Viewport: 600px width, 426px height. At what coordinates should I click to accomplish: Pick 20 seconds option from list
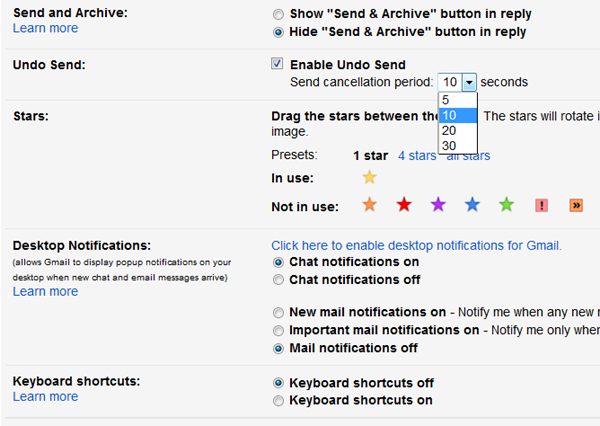[458, 131]
